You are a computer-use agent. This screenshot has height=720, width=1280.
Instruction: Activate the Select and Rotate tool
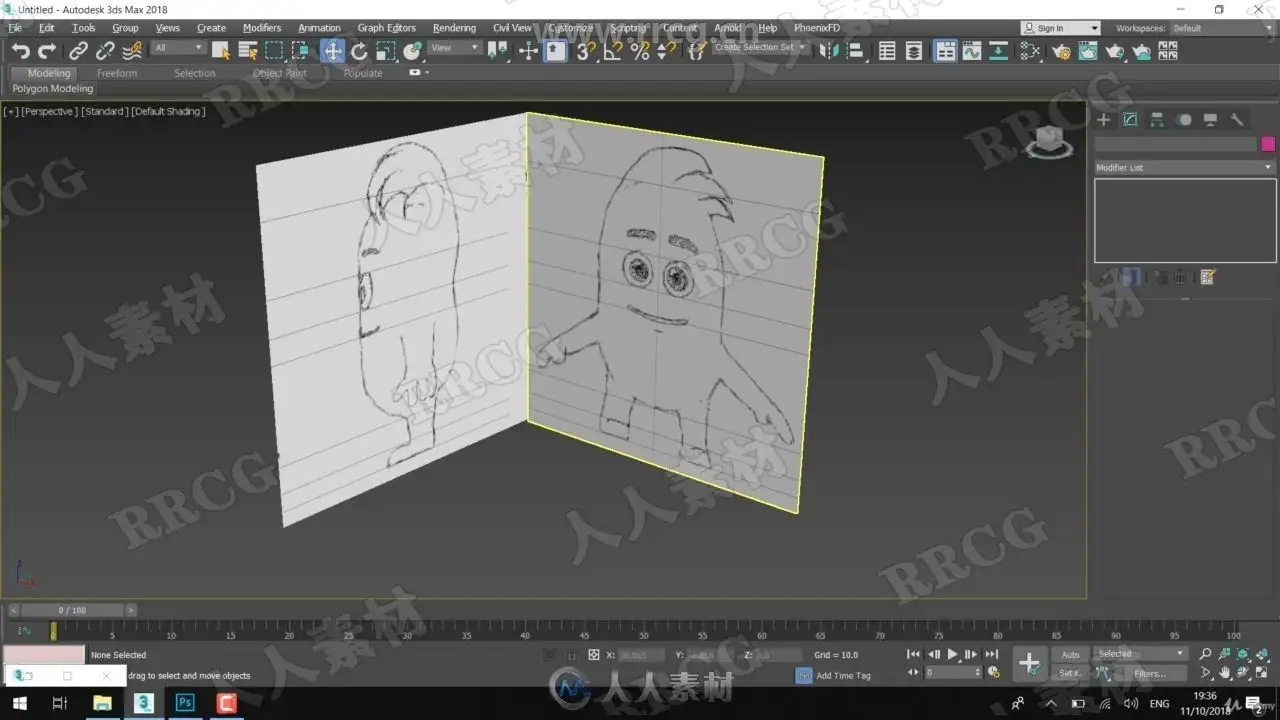pos(360,51)
